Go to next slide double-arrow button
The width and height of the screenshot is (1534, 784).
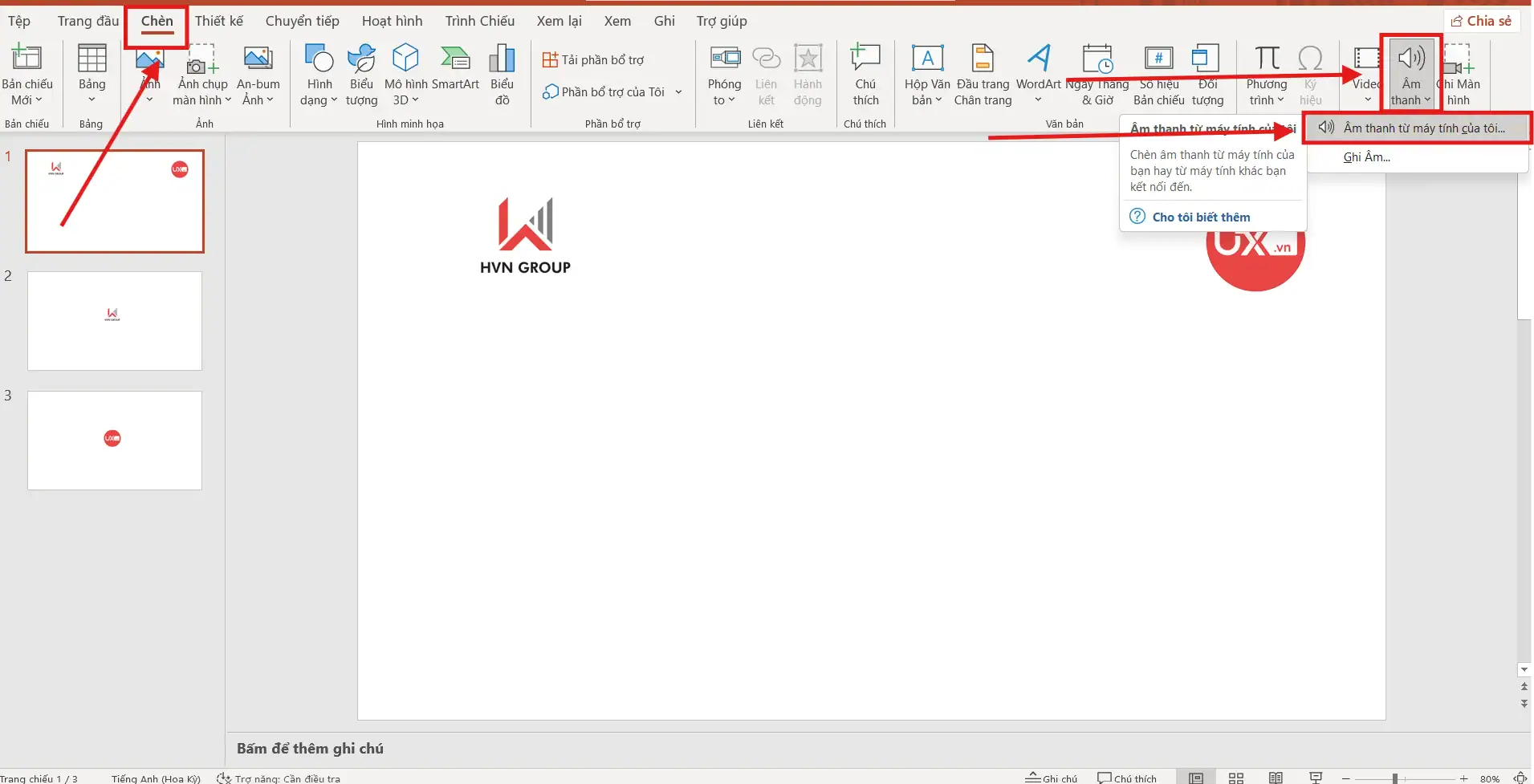(1524, 703)
